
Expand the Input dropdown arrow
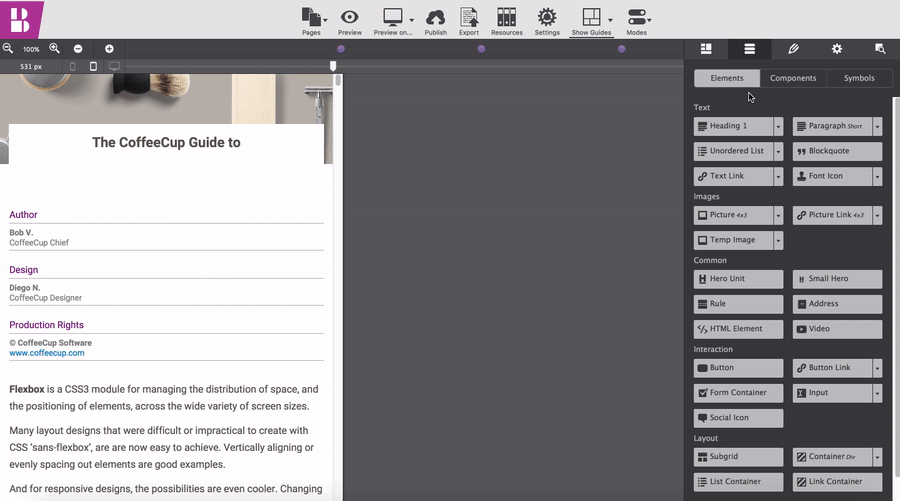877,393
